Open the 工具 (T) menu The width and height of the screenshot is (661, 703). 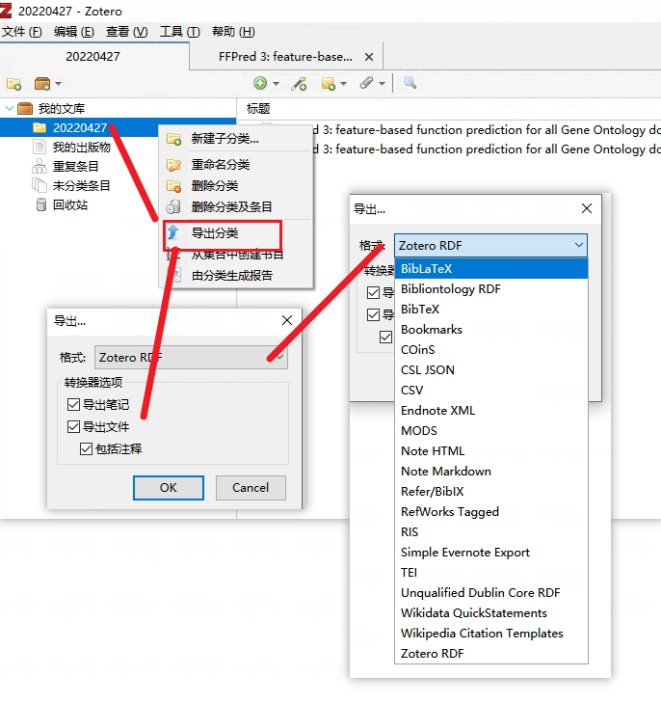pos(180,32)
